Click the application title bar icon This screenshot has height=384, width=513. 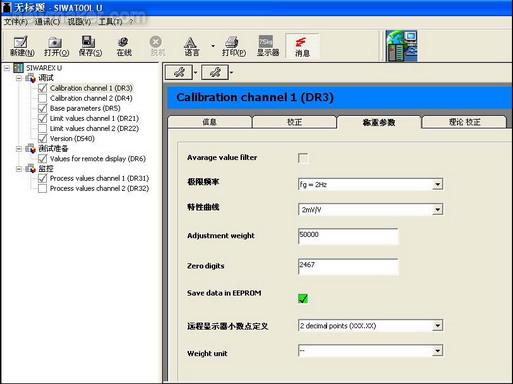(6, 8)
